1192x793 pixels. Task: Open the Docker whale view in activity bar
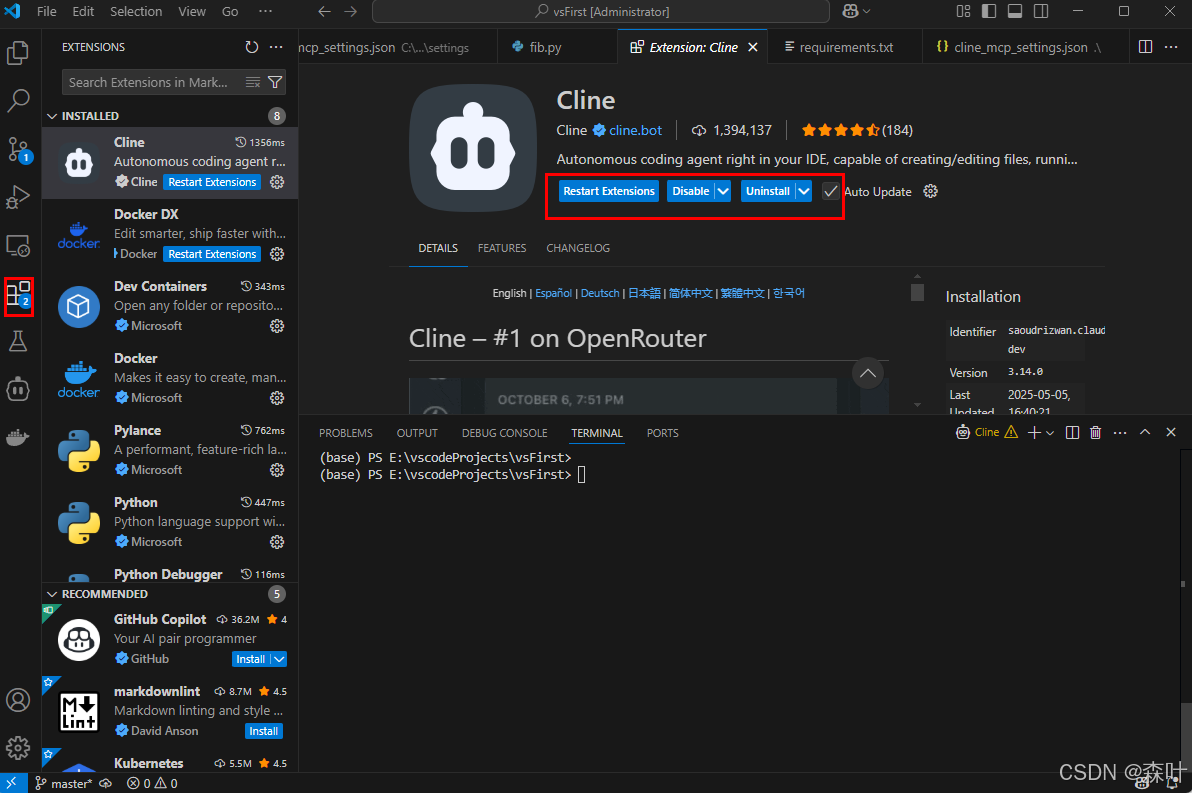pos(18,437)
